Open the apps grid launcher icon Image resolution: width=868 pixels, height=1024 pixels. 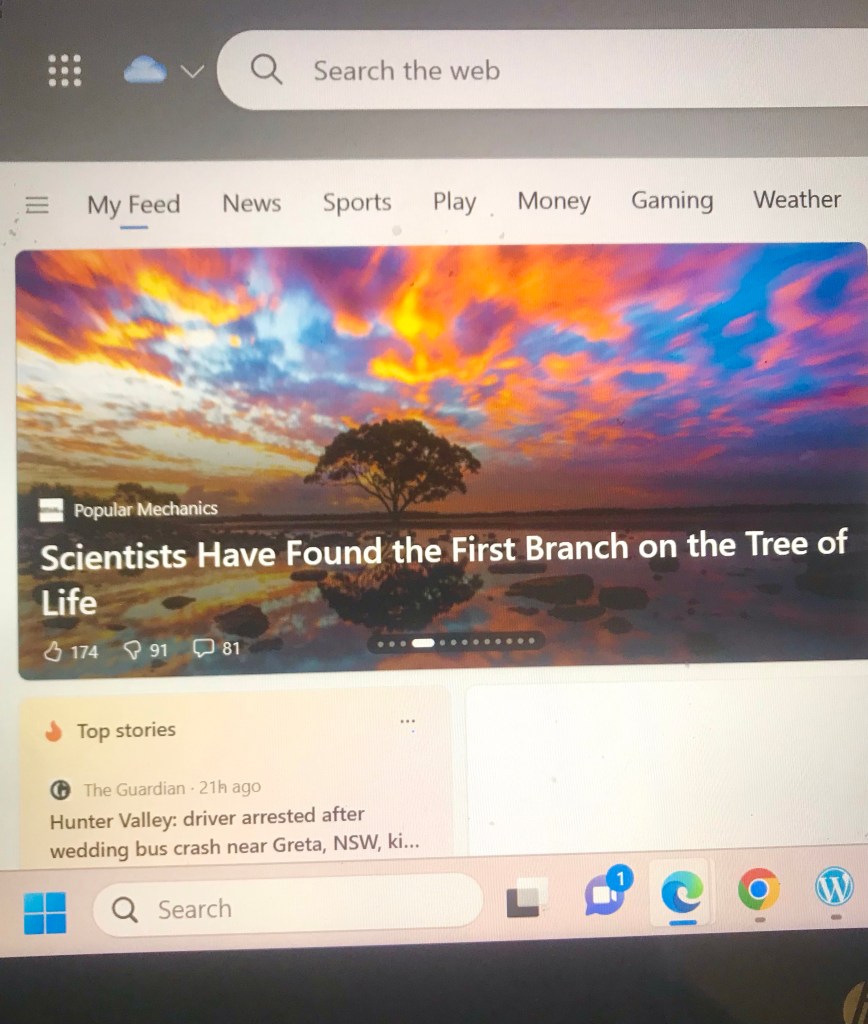[65, 70]
